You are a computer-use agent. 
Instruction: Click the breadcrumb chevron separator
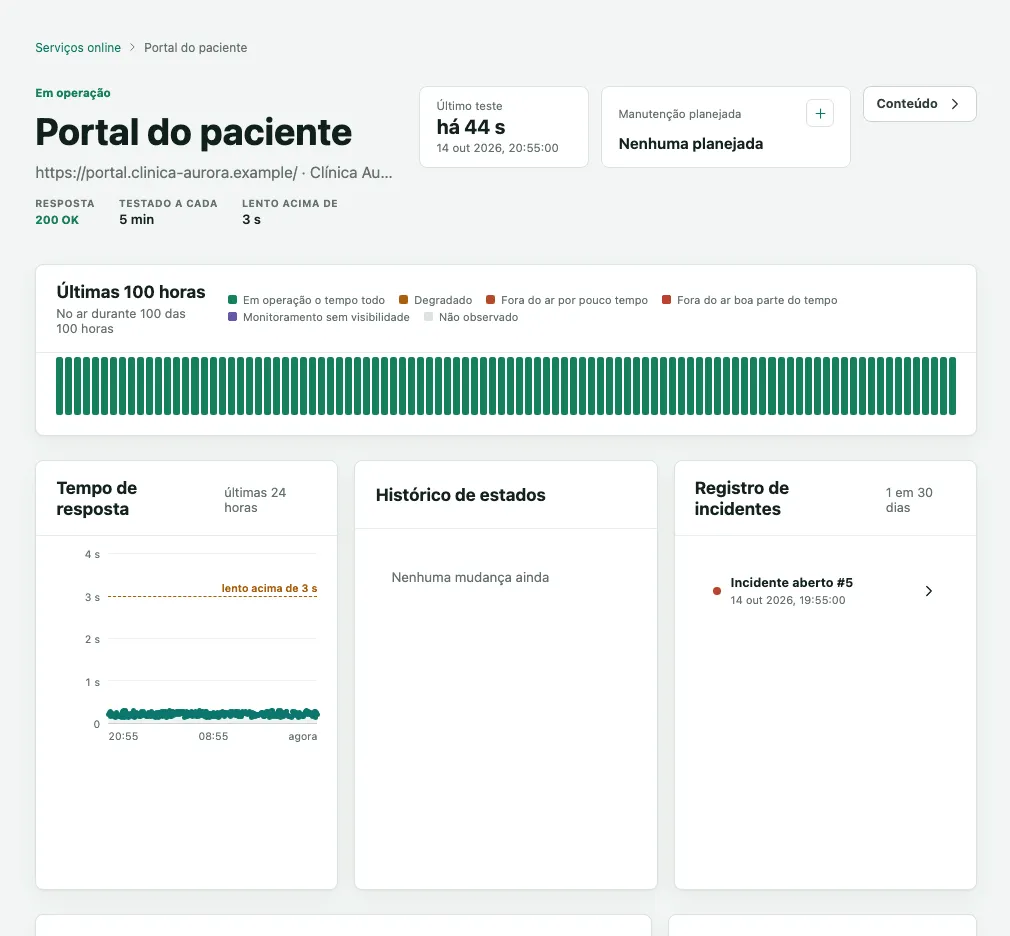132,48
